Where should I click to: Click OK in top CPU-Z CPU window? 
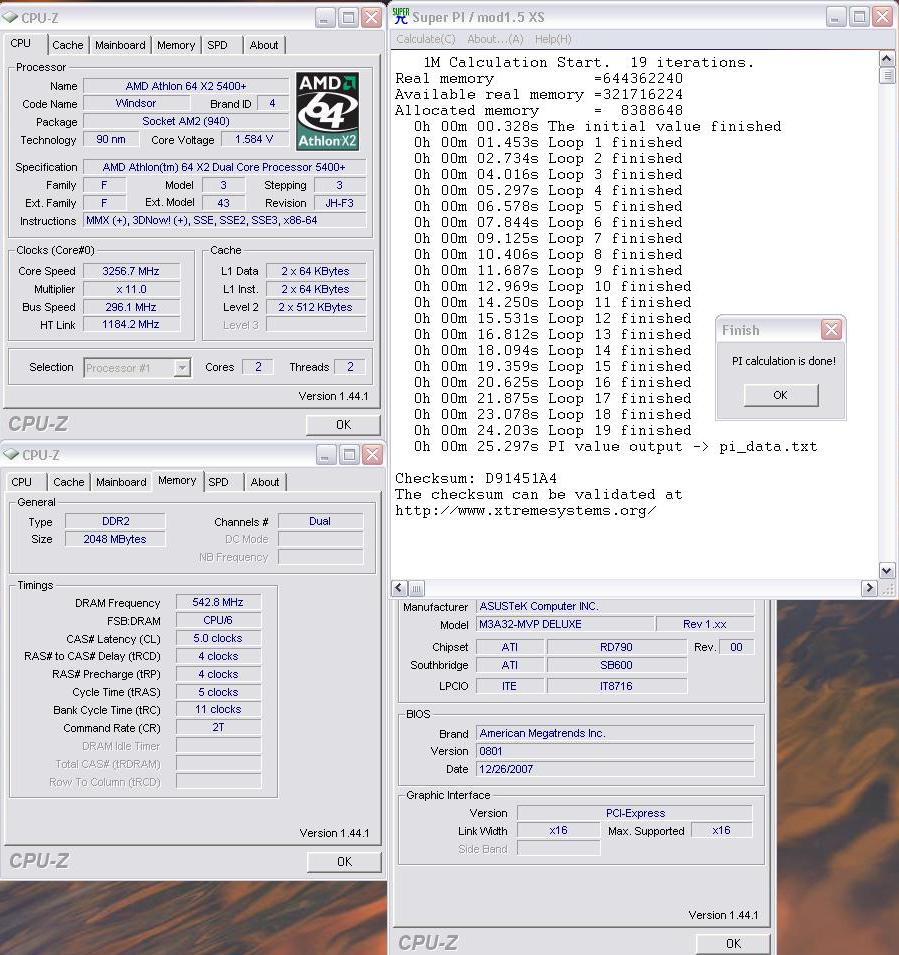344,425
